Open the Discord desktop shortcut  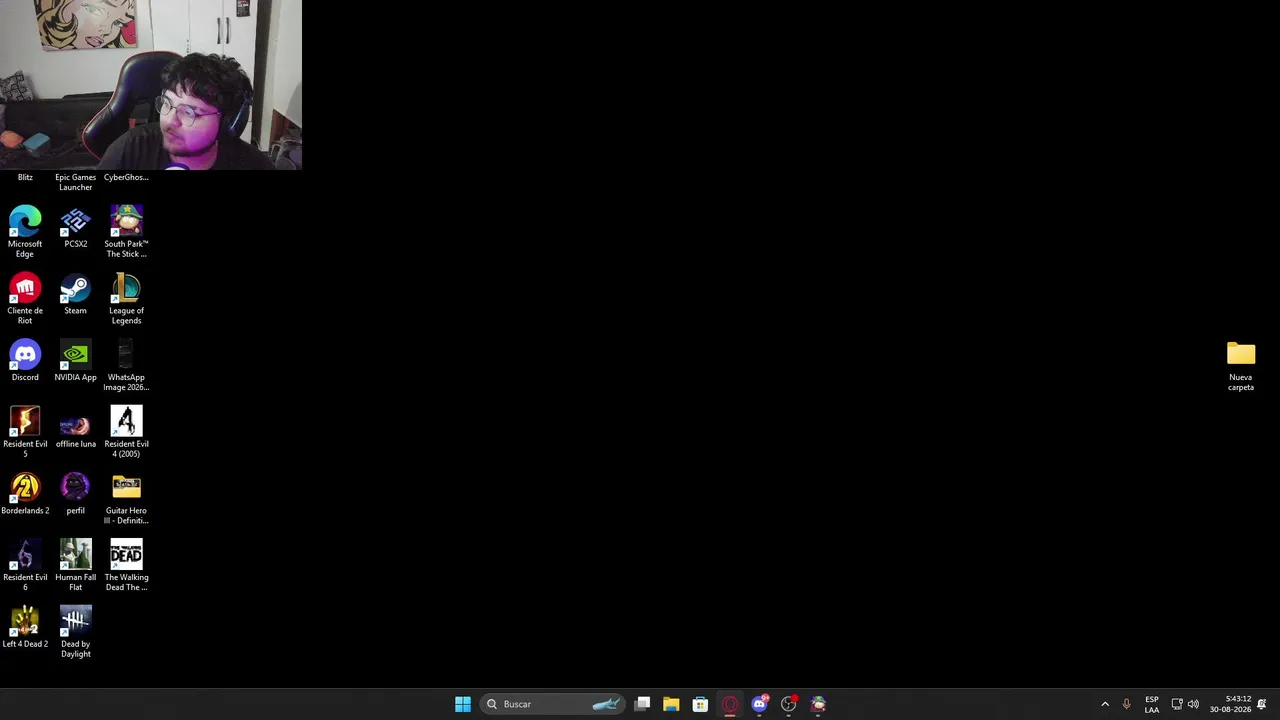tap(25, 361)
